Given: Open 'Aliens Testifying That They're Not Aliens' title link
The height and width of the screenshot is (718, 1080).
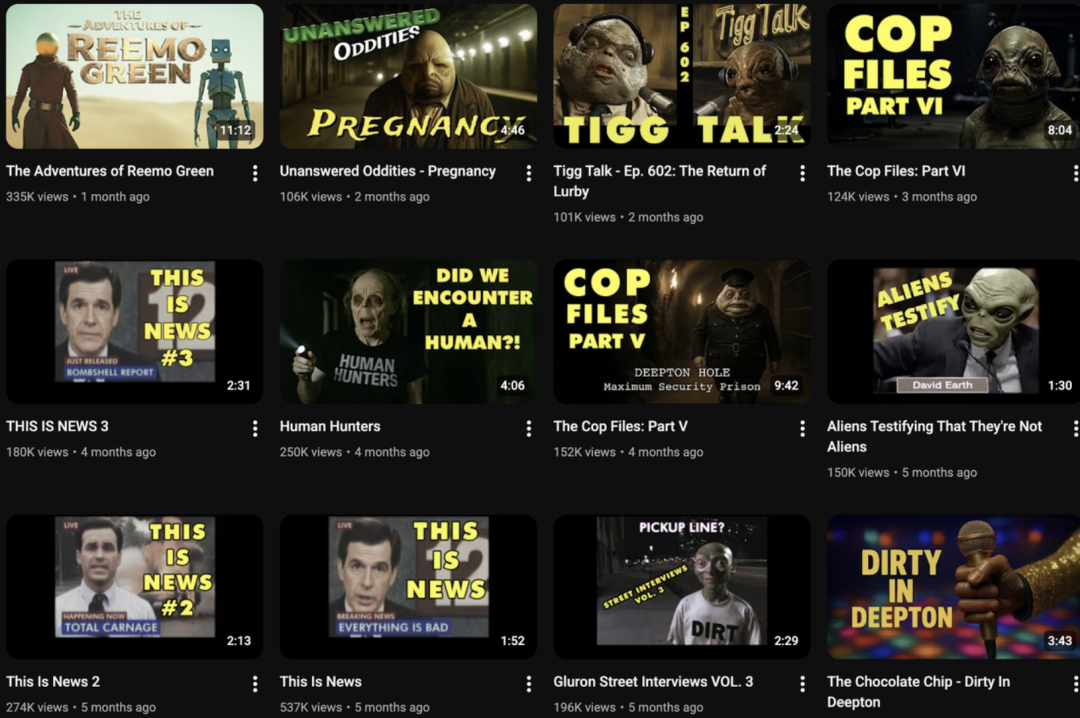Looking at the screenshot, I should (x=934, y=436).
